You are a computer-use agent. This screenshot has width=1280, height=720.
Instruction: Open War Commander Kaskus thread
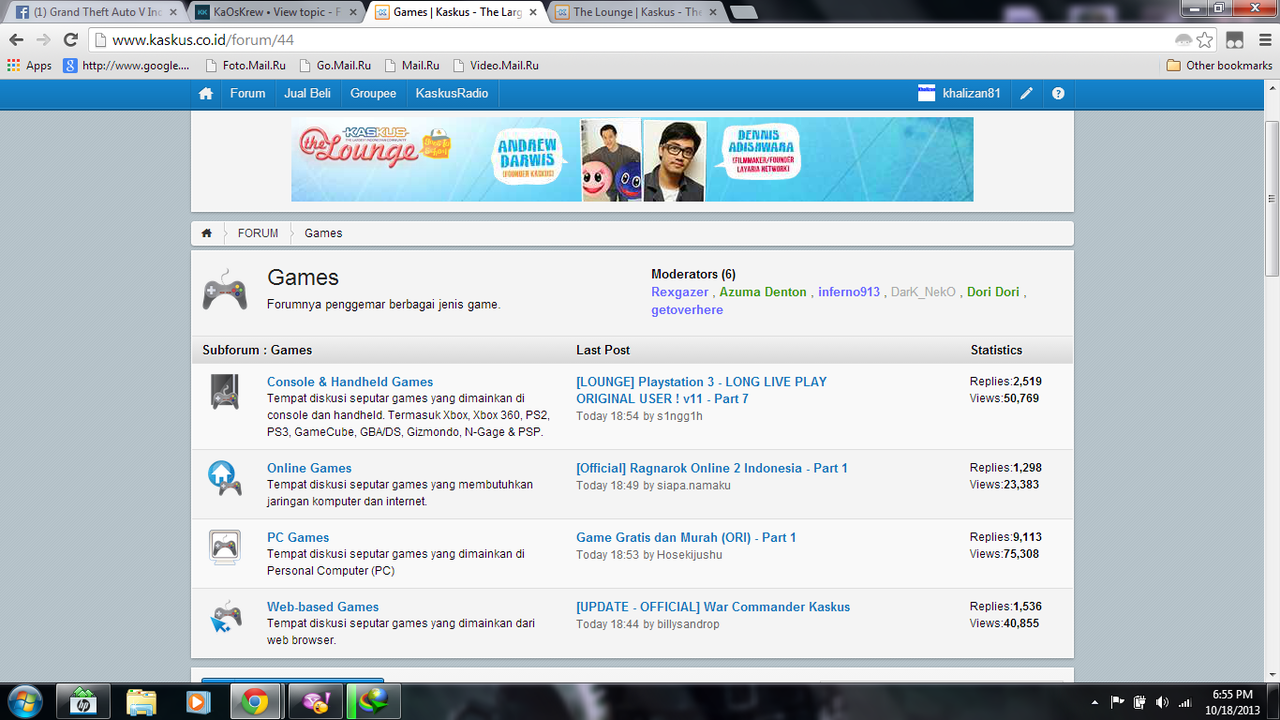pos(713,607)
